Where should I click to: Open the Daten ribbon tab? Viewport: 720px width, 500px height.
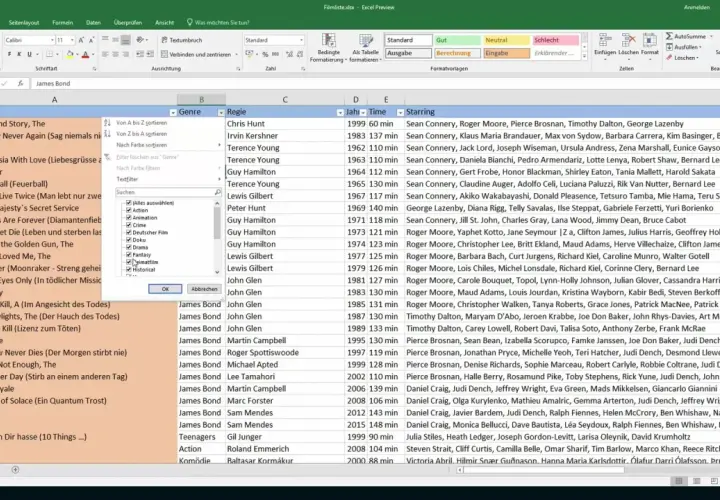tap(93, 22)
